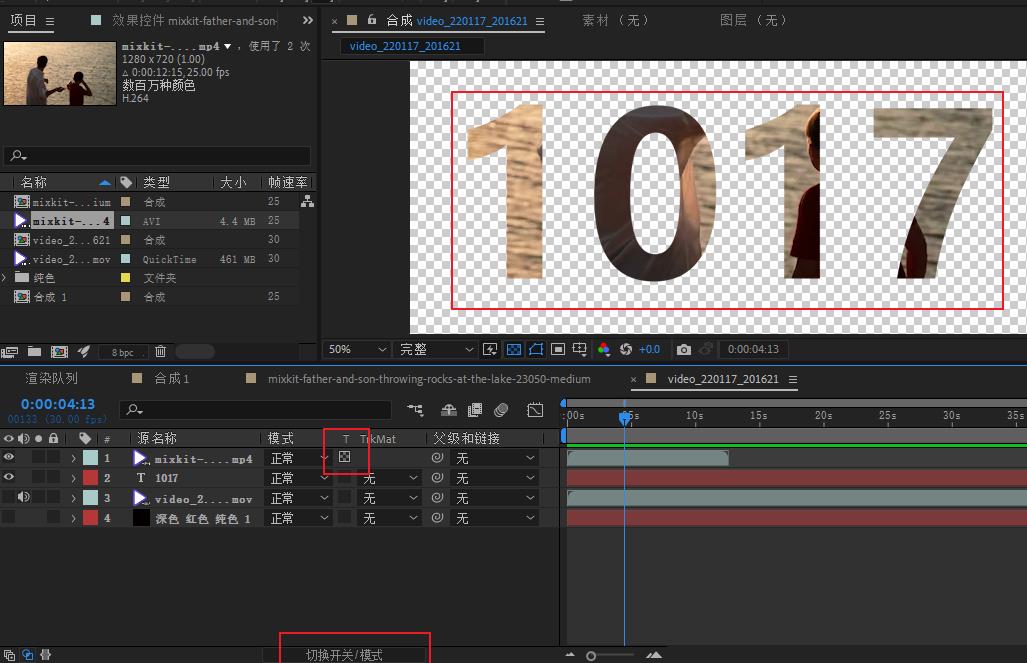Hide the mixkit mp4 layer 1

[9, 457]
